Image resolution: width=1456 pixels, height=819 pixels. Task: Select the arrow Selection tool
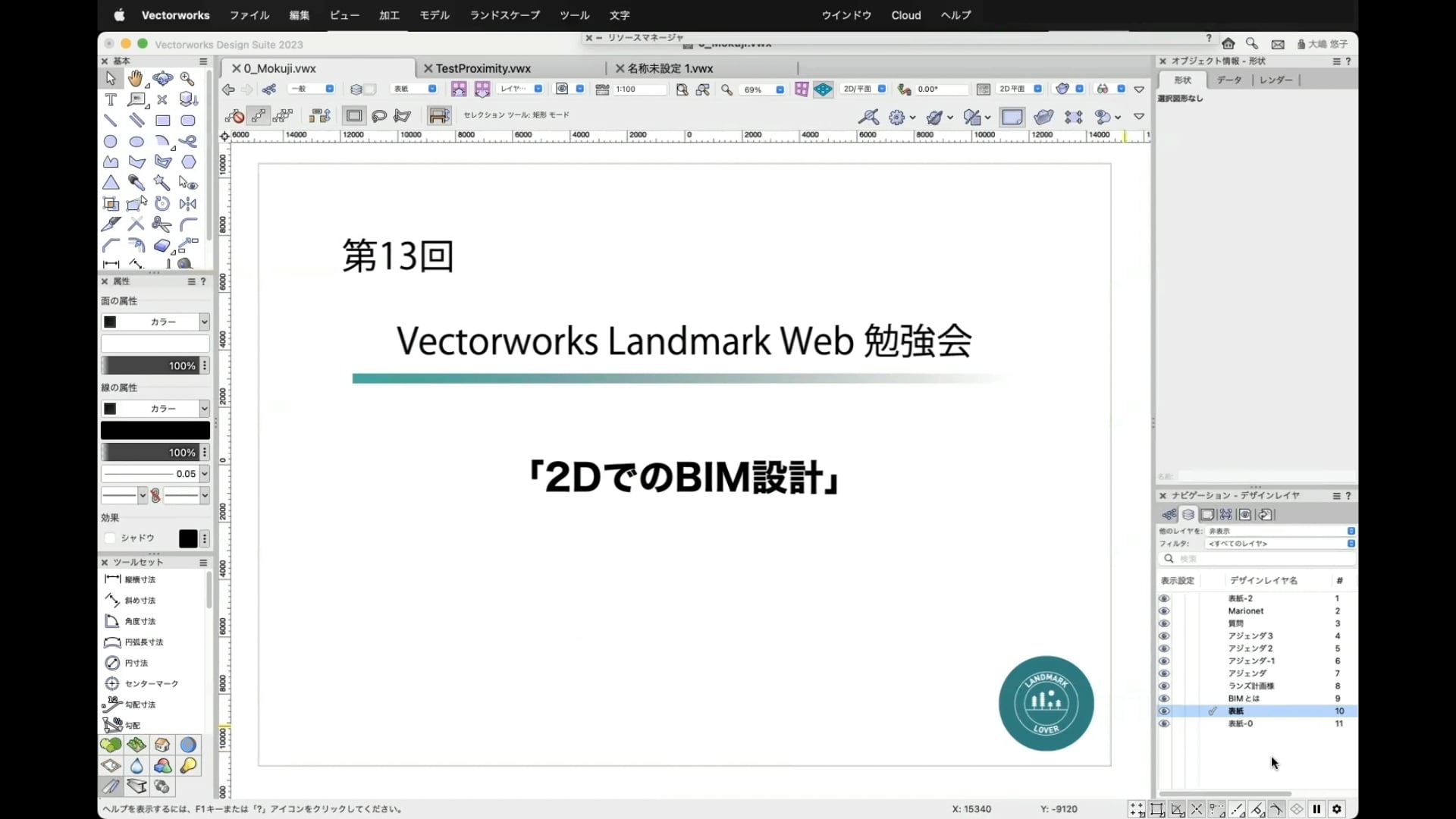point(111,79)
